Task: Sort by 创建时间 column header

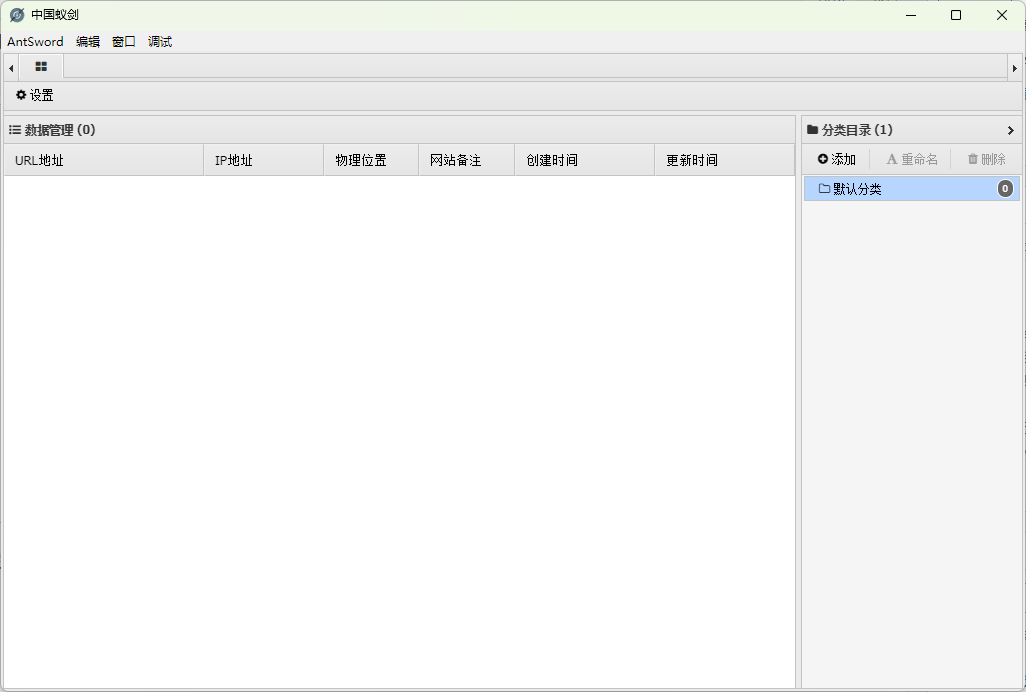Action: 552,160
